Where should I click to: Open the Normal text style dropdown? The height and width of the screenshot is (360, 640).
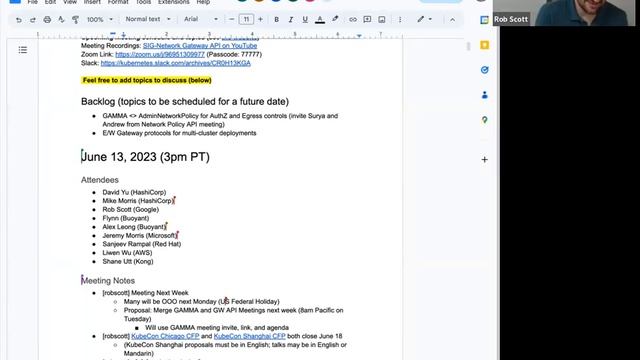click(148, 19)
